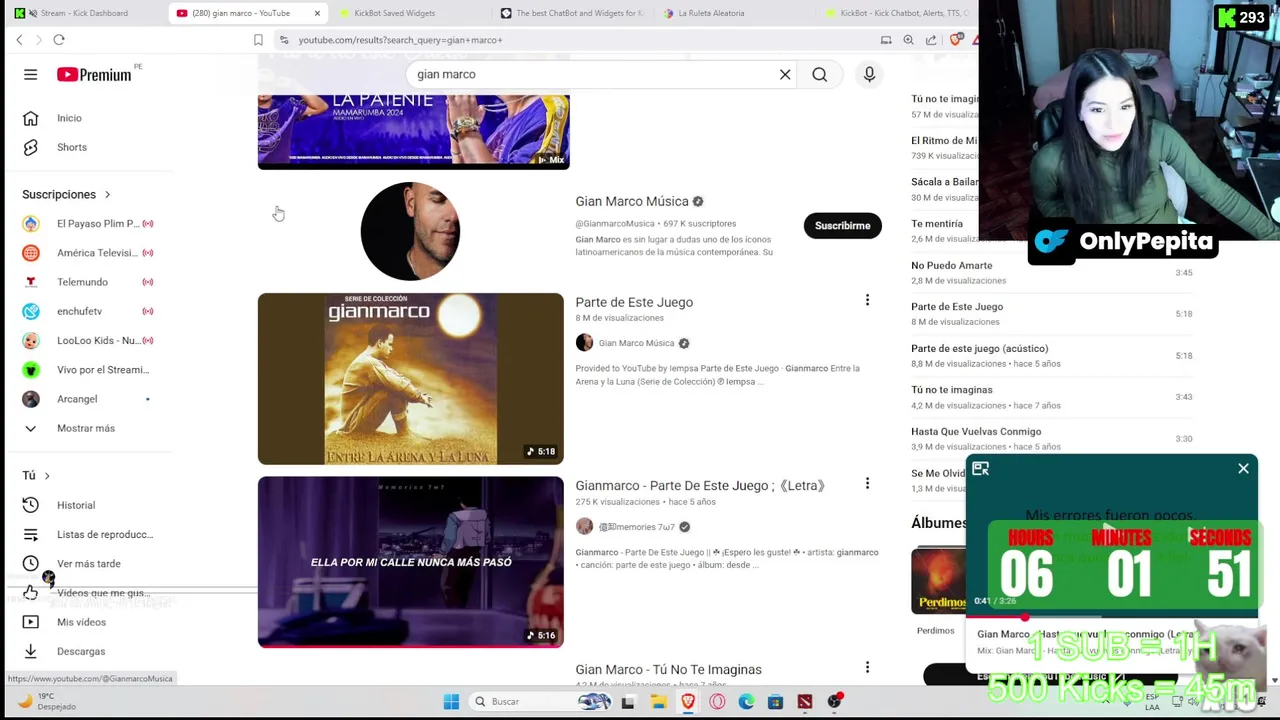Switch to the KickBot Saved Widgets tab
This screenshot has height=720, width=1280.
tap(395, 13)
